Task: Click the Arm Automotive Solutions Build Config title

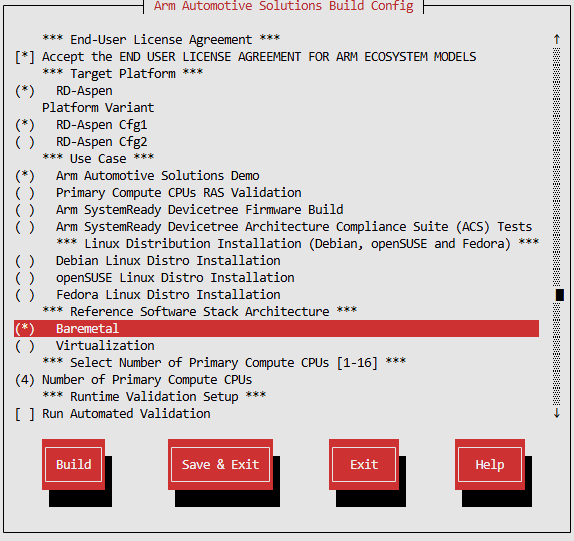Action: tap(284, 6)
